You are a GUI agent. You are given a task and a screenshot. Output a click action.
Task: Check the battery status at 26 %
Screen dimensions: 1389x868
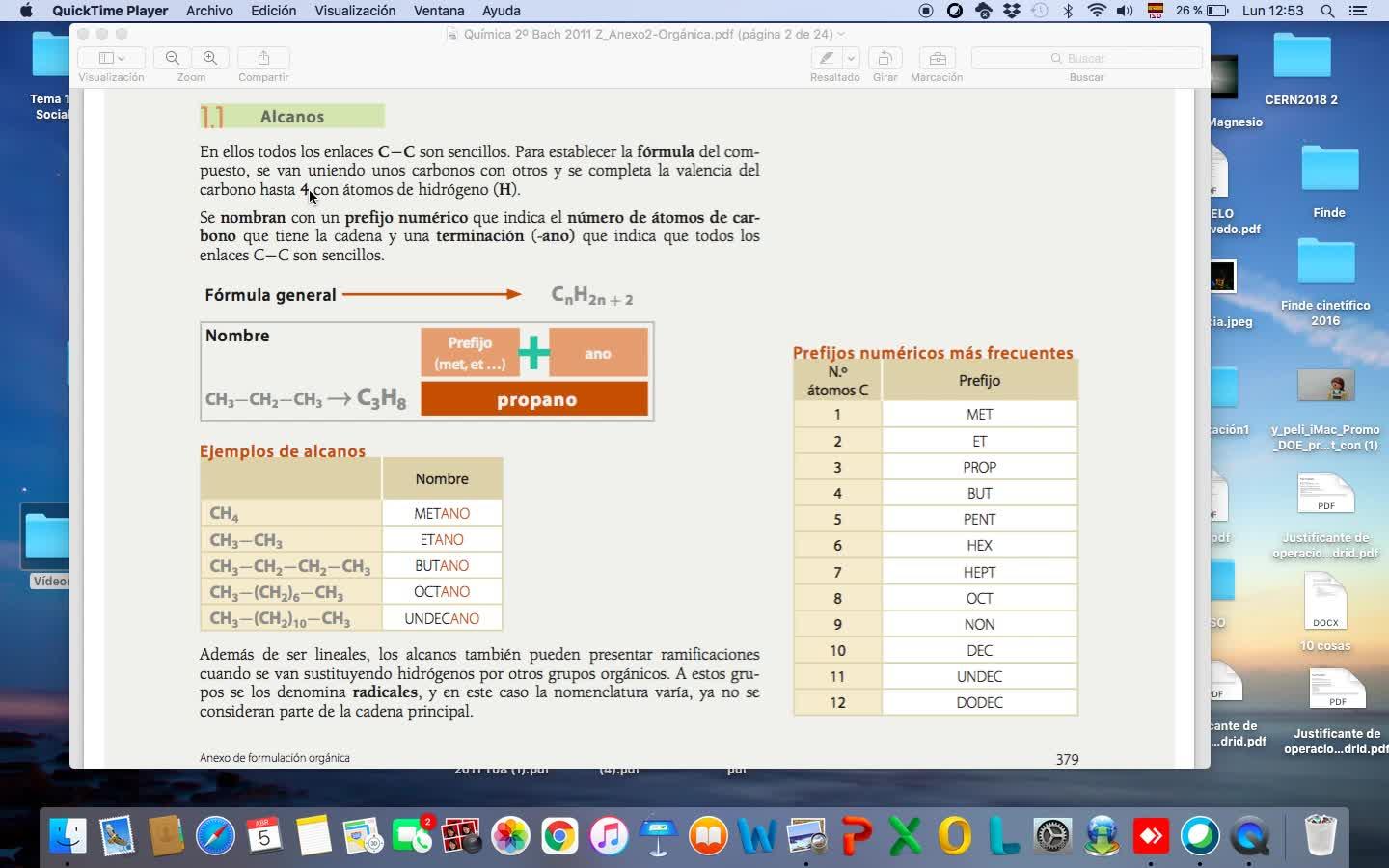(1202, 11)
